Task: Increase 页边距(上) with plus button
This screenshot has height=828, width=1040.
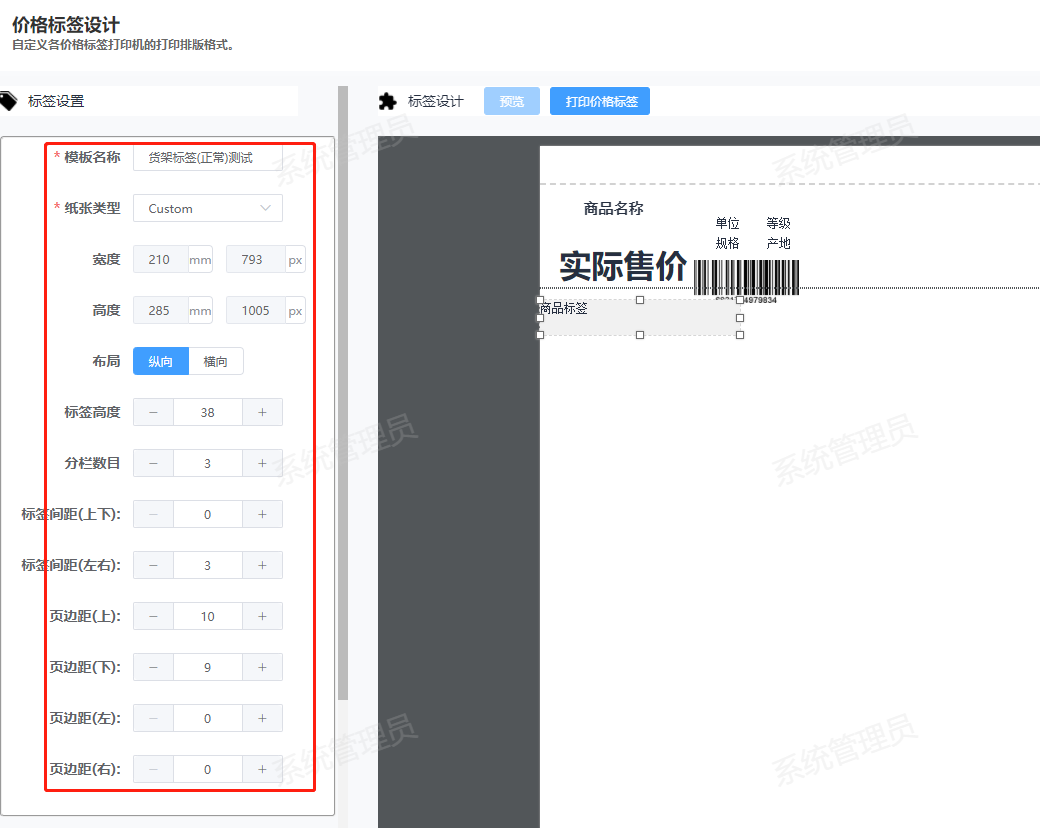Action: point(262,616)
